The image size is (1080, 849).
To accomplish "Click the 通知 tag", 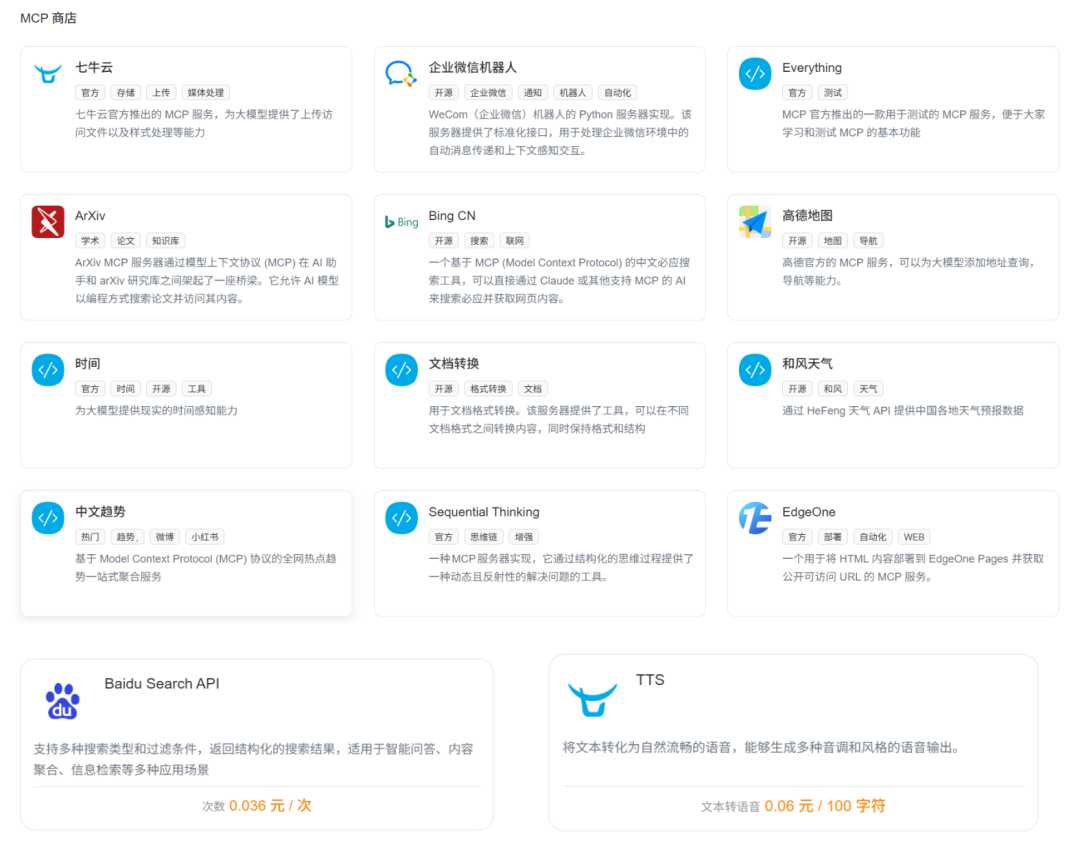I will click(533, 93).
